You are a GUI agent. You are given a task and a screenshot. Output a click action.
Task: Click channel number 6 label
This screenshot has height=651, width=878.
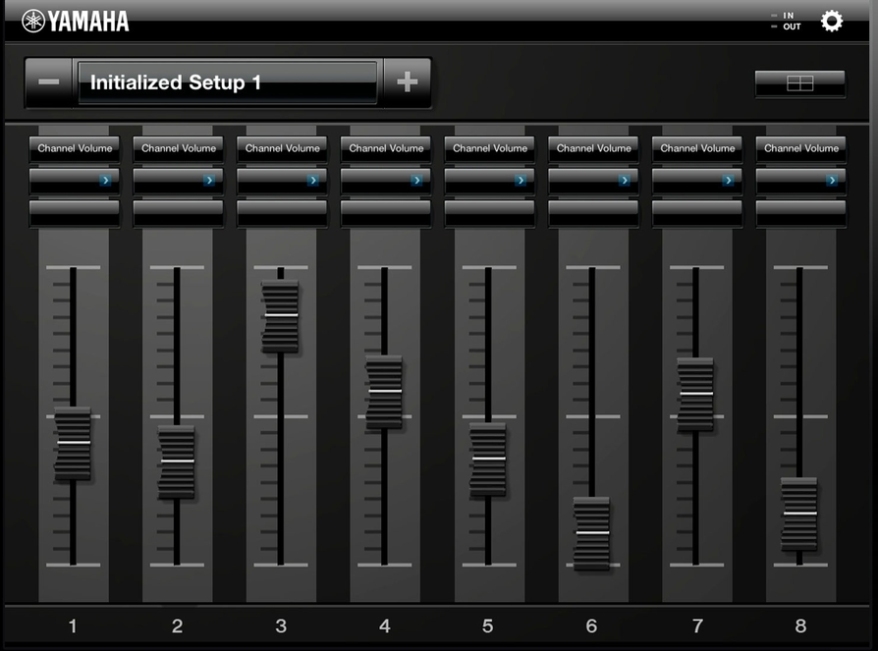tap(591, 626)
